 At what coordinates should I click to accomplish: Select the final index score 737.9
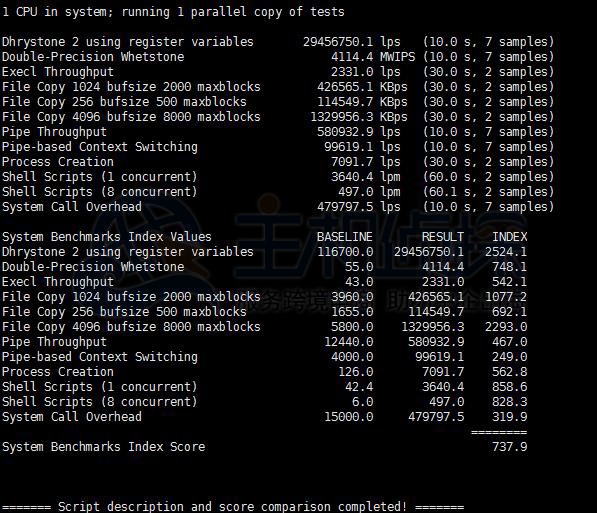pyautogui.click(x=510, y=447)
